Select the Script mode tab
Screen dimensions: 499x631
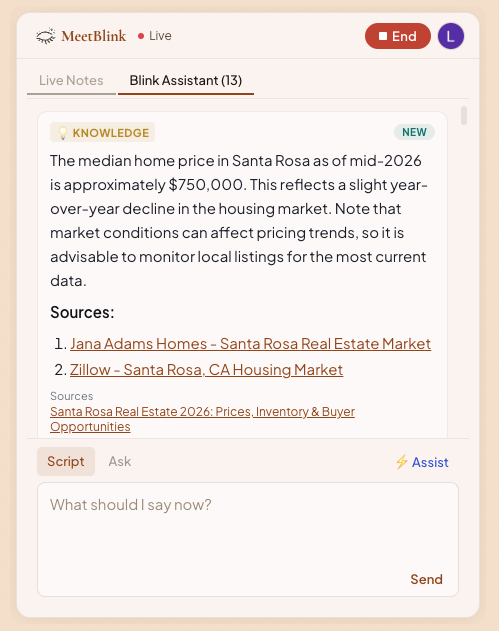click(x=66, y=462)
